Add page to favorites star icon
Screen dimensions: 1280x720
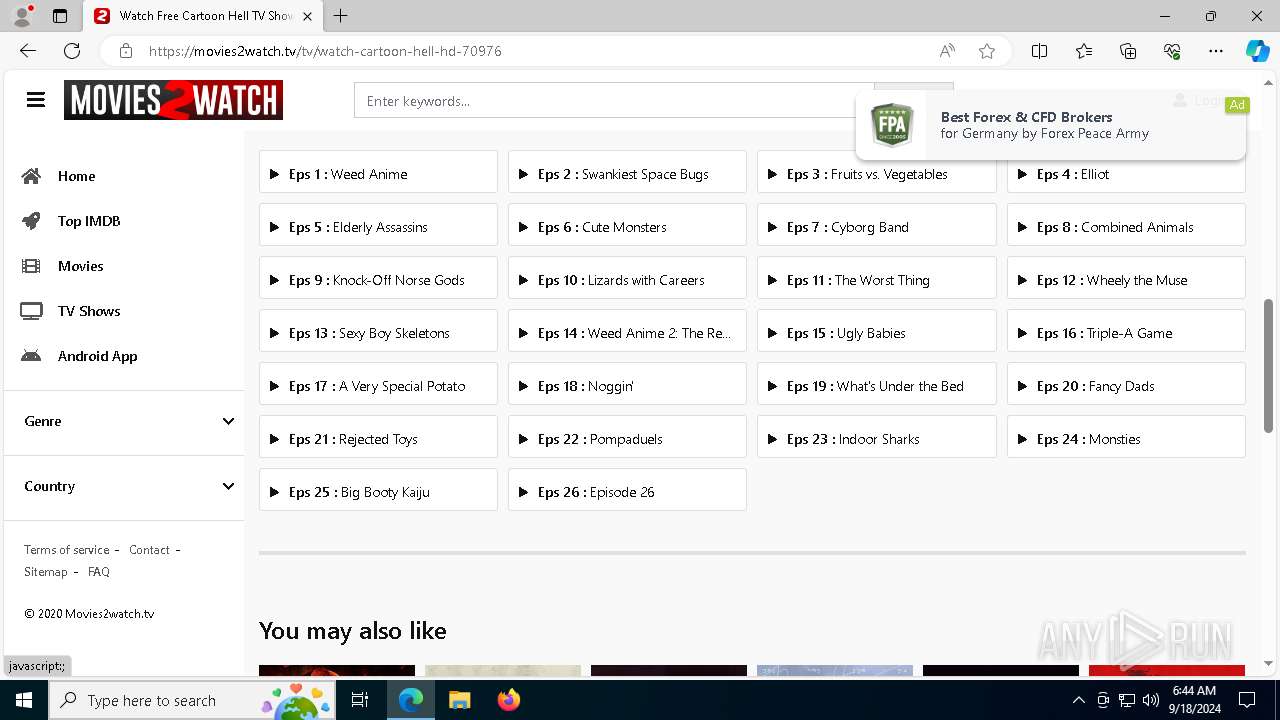point(987,51)
